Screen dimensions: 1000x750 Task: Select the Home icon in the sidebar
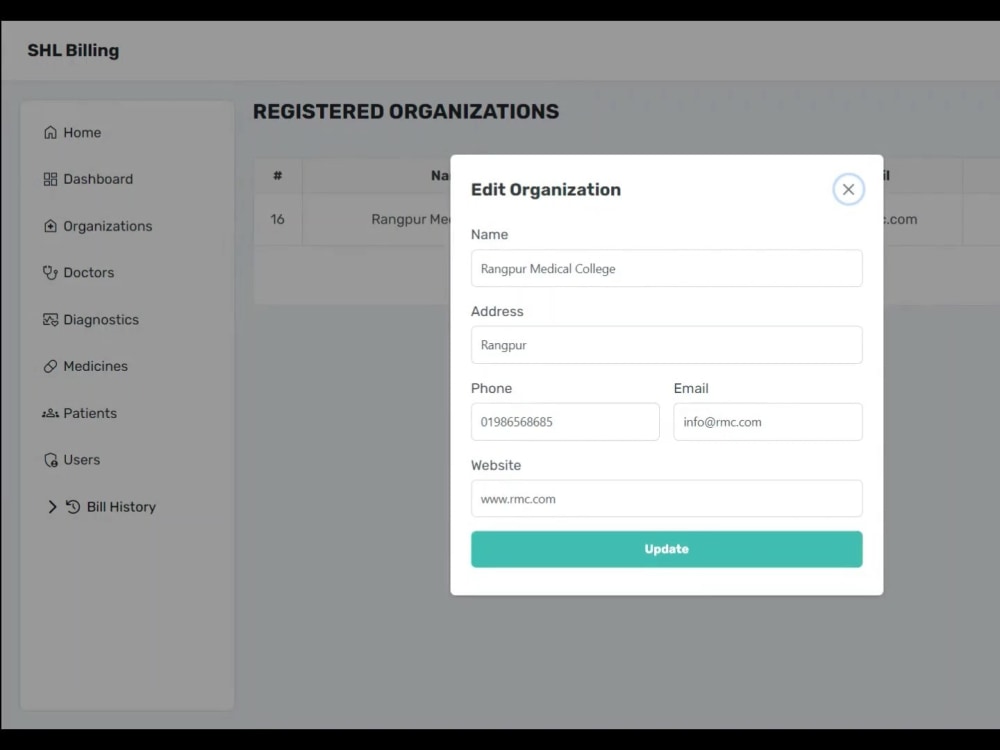(50, 132)
